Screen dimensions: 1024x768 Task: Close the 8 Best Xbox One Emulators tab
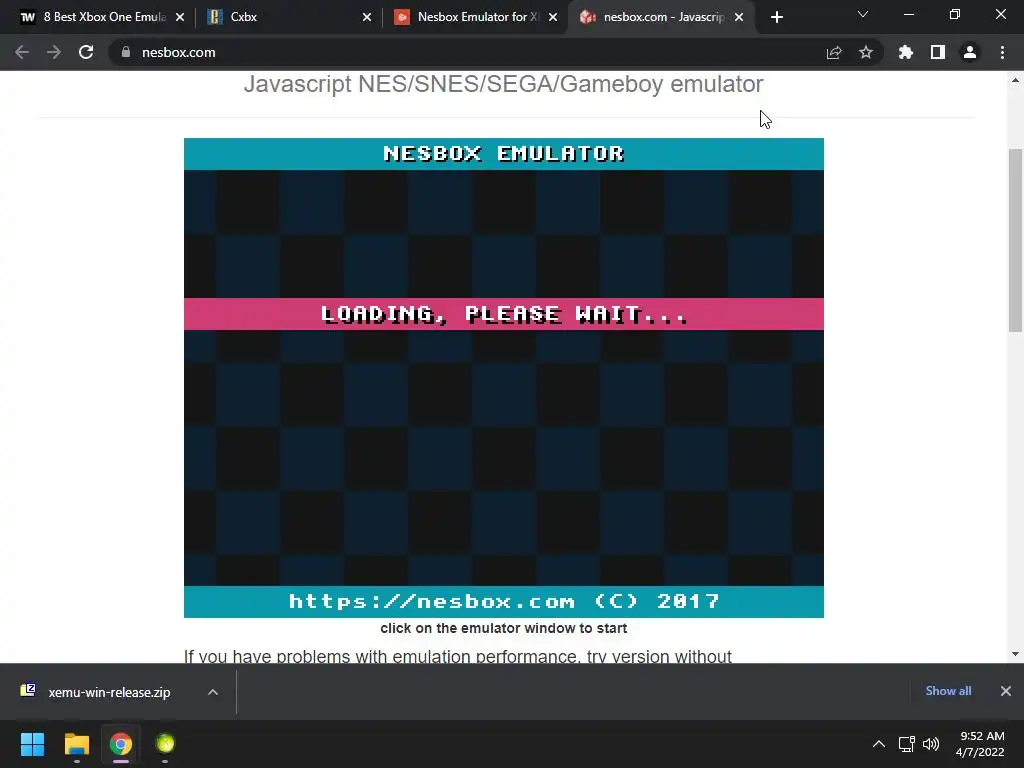180,17
